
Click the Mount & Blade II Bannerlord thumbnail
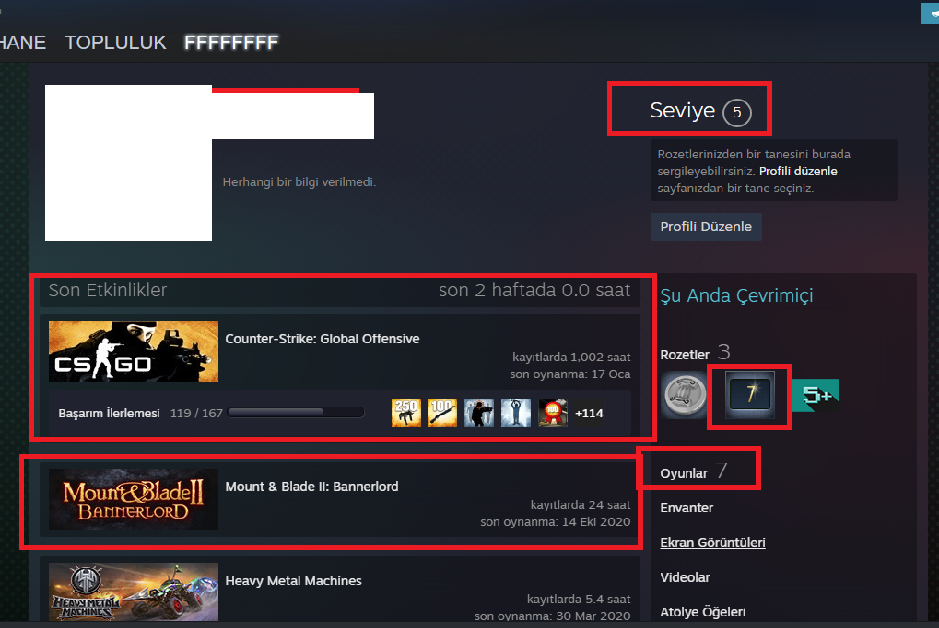coord(134,499)
